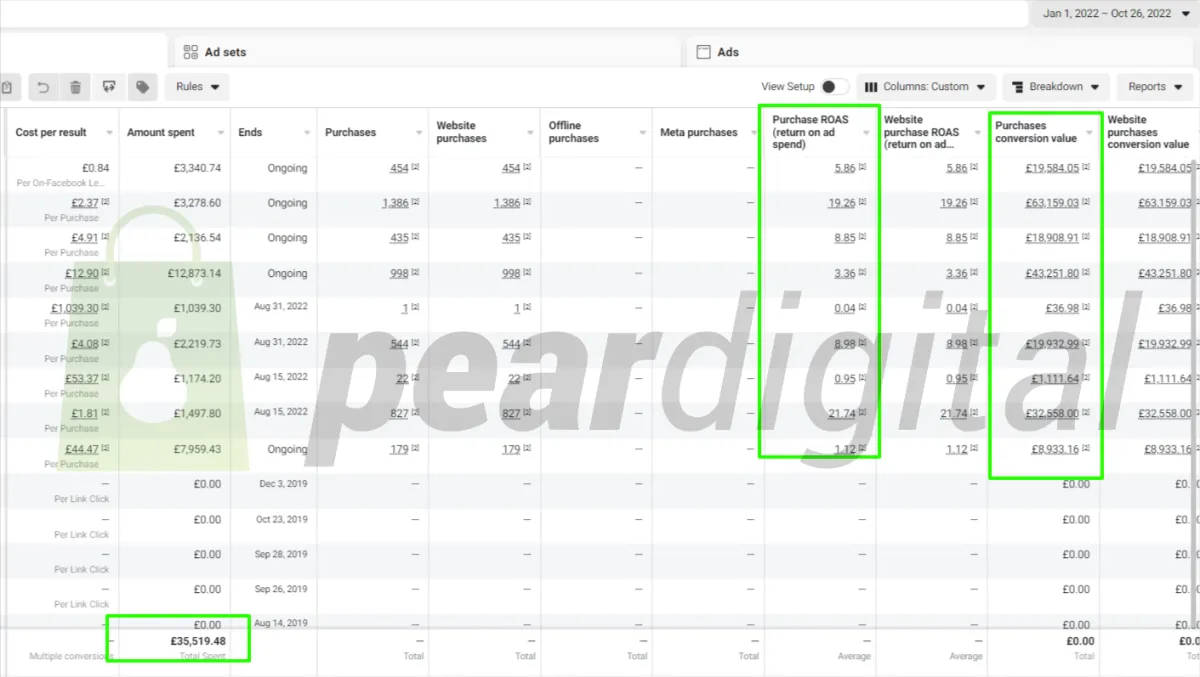The width and height of the screenshot is (1200, 677).
Task: Click 998 in the Purchases column
Action: (398, 273)
